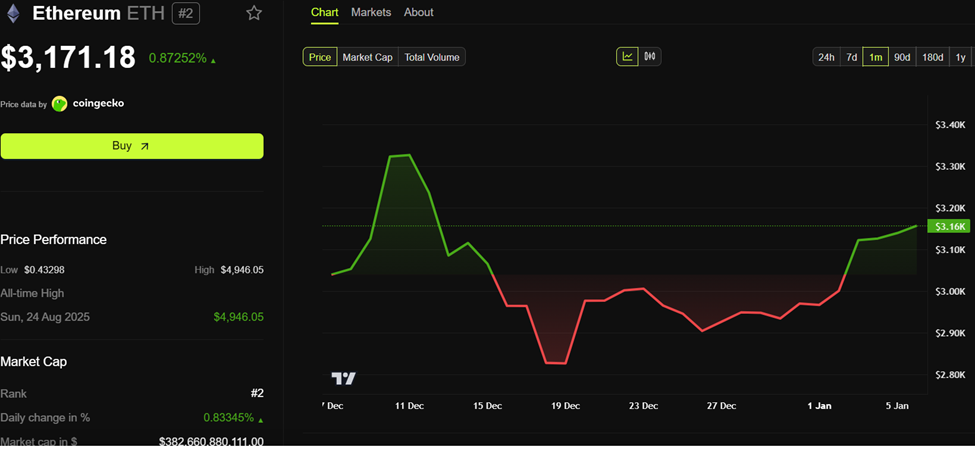The height and width of the screenshot is (450, 975).
Task: Click the 0.87252% change indicator
Action: 182,58
